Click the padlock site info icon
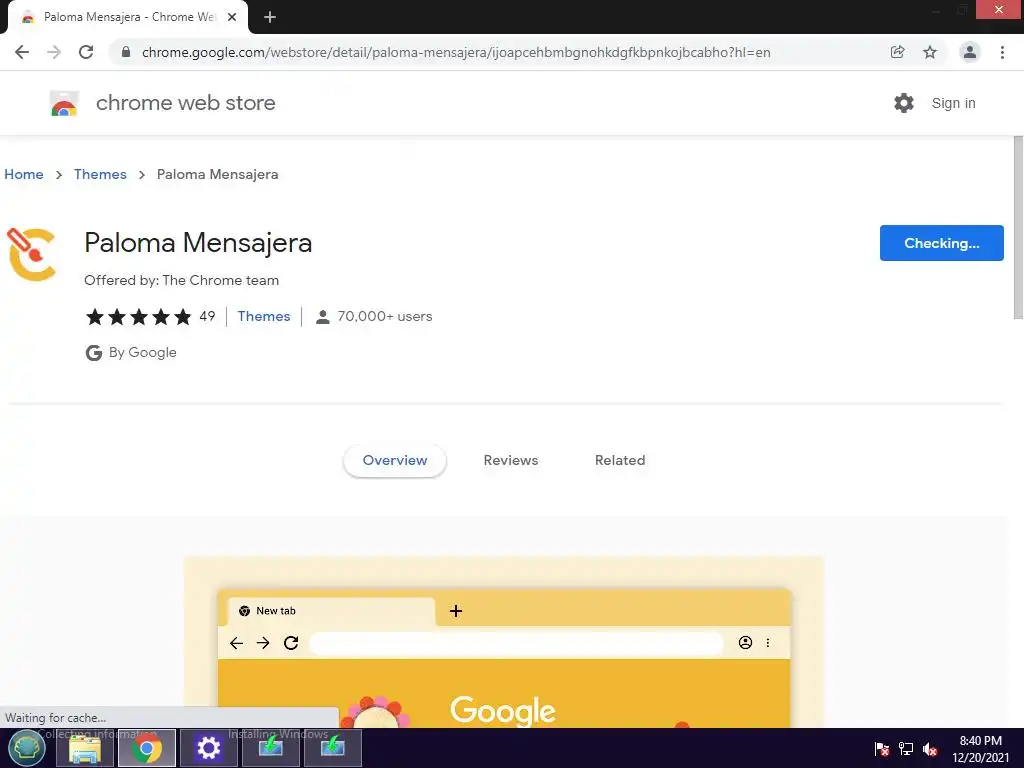Viewport: 1024px width, 768px height. 126,52
